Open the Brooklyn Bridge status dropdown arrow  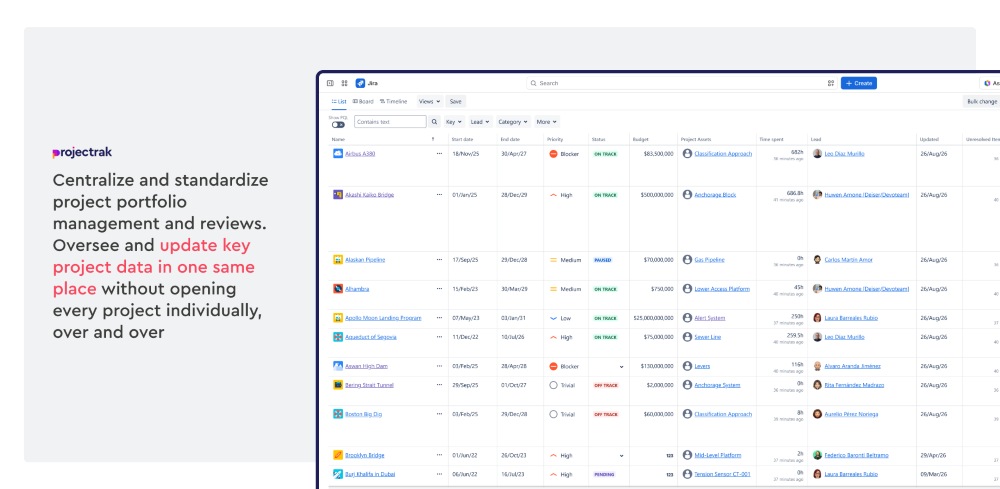[621, 456]
